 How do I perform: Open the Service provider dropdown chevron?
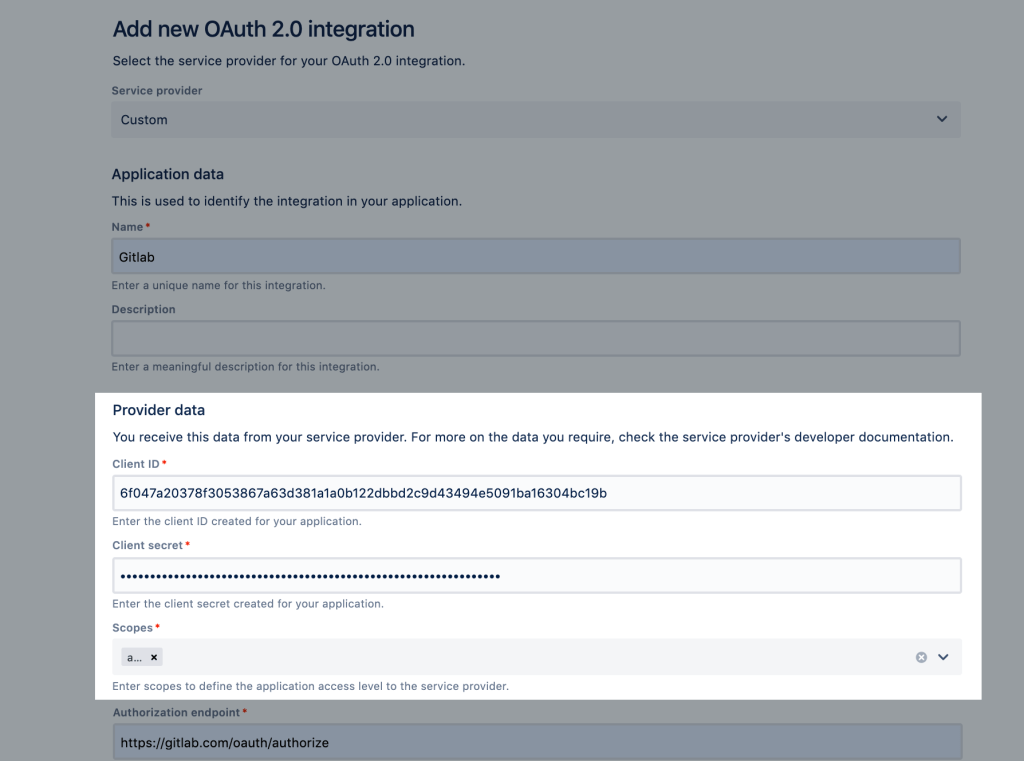941,119
